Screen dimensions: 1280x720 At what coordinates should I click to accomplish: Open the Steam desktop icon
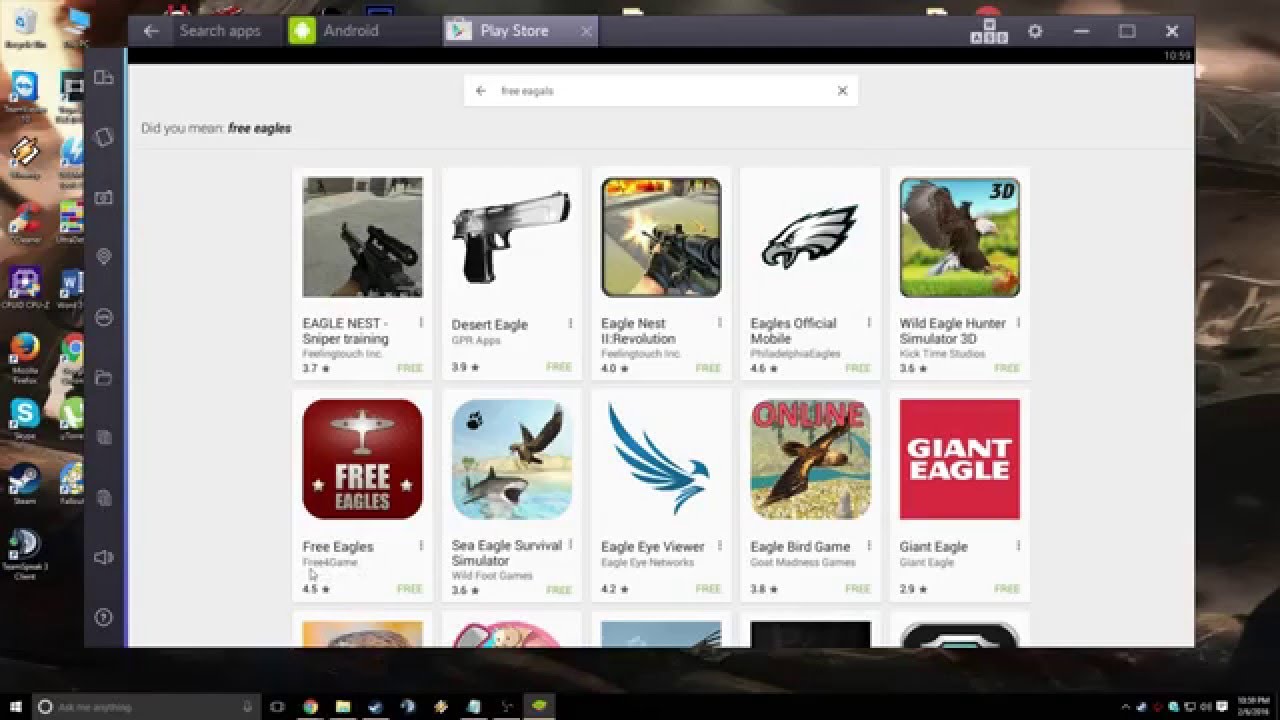(x=24, y=484)
